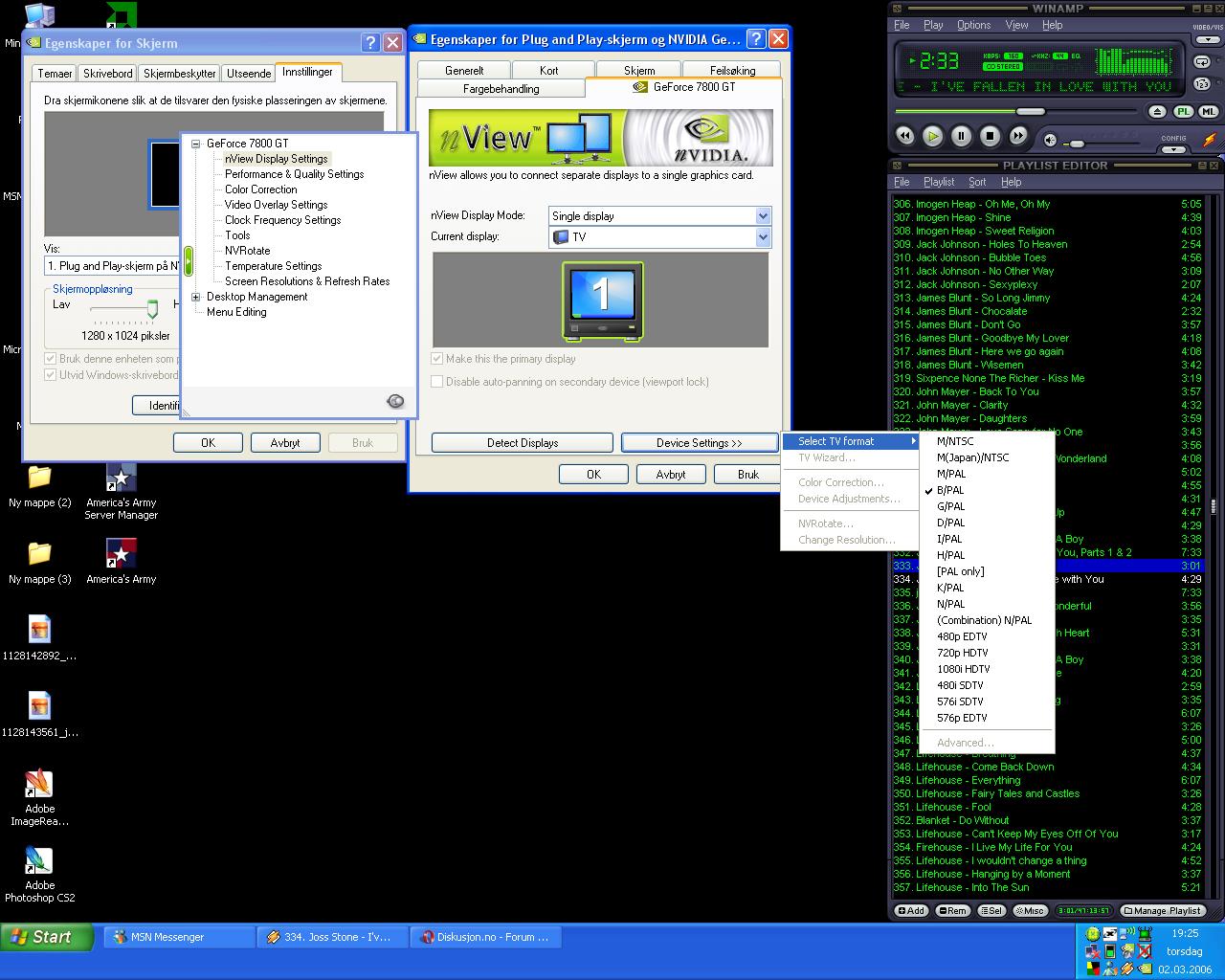Click the pin icon in the NVIDIA flyout menu
The image size is (1225, 980).
(395, 401)
